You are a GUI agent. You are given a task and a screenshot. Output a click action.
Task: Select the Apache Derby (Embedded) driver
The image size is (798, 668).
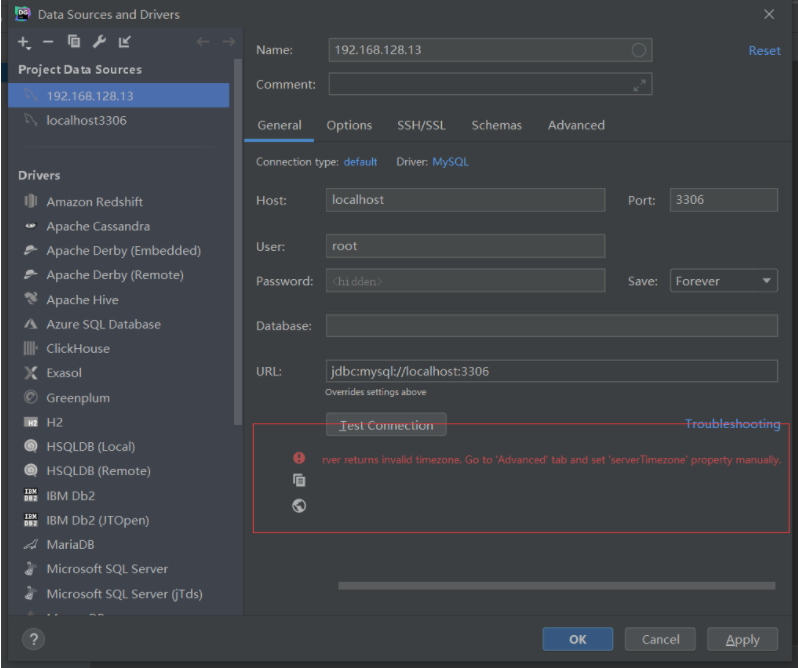pyautogui.click(x=124, y=250)
